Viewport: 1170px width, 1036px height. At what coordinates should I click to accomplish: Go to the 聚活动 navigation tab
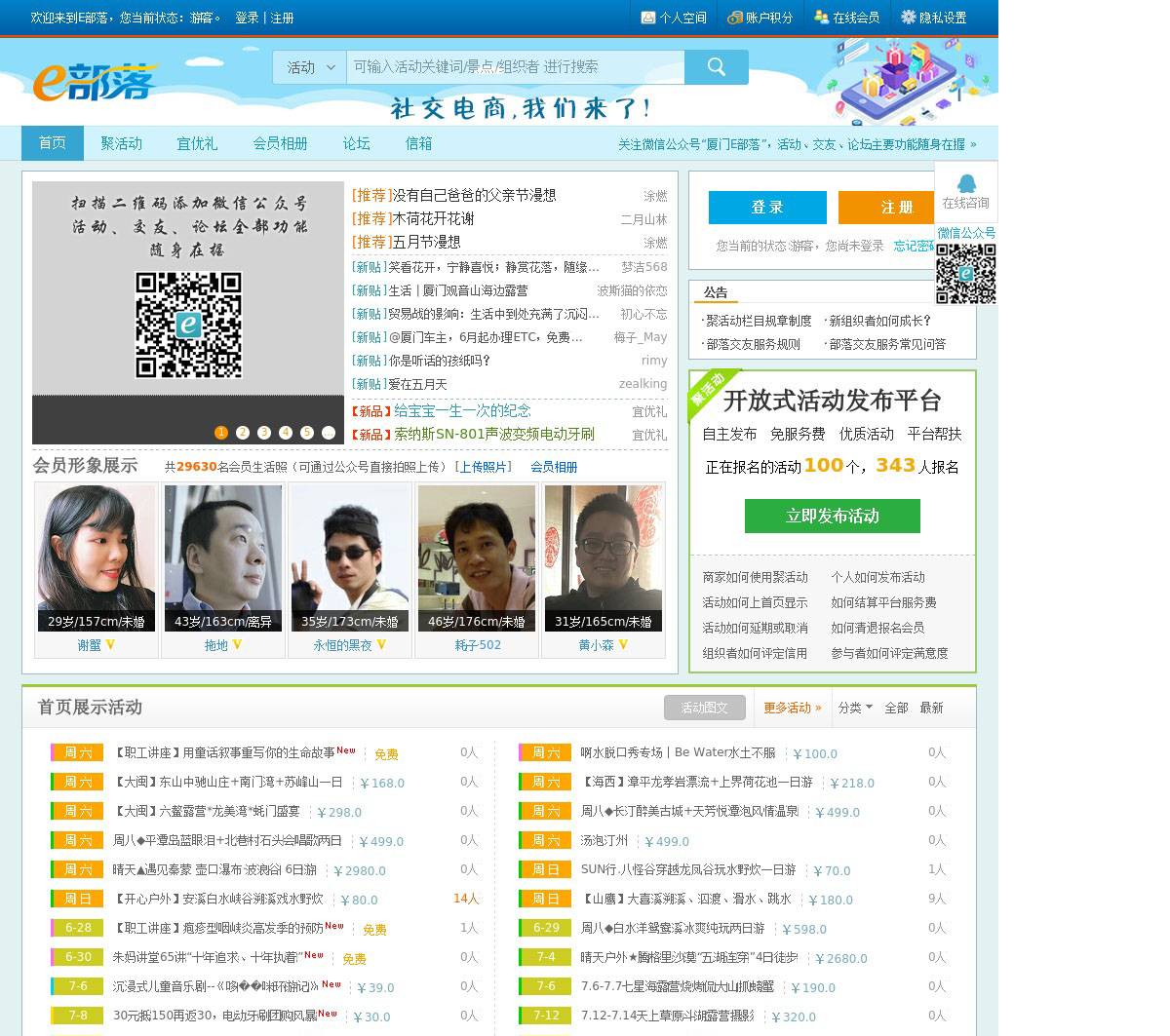[121, 143]
